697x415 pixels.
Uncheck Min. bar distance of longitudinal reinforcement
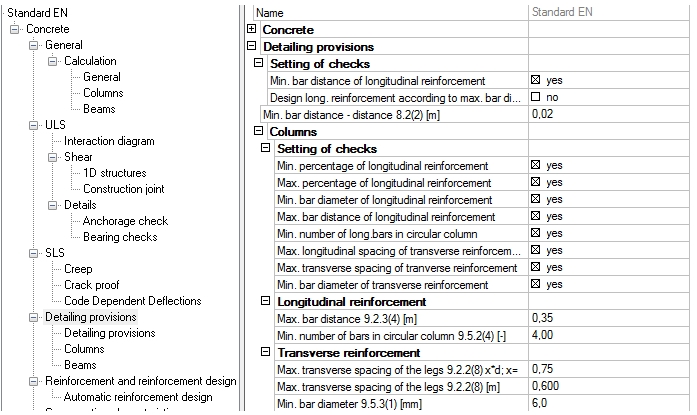coord(536,80)
